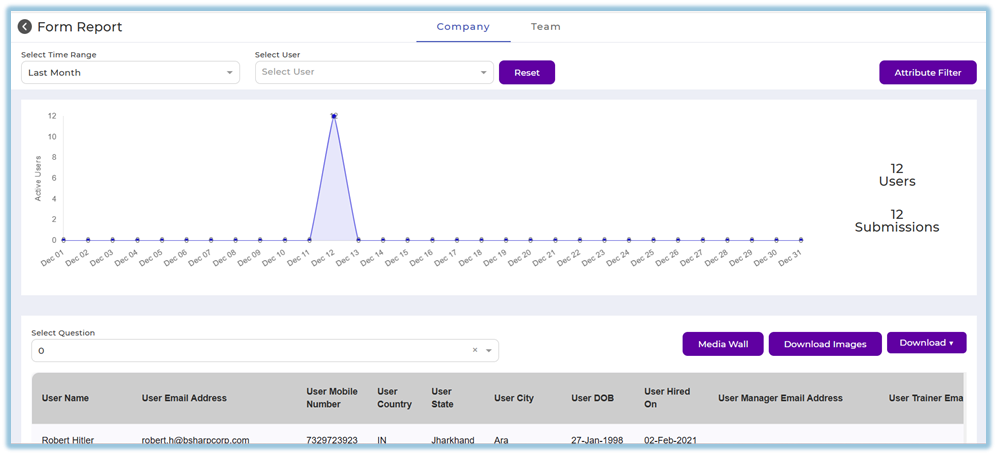Click the Dec 12 peak data point
The image size is (997, 455).
pos(334,116)
